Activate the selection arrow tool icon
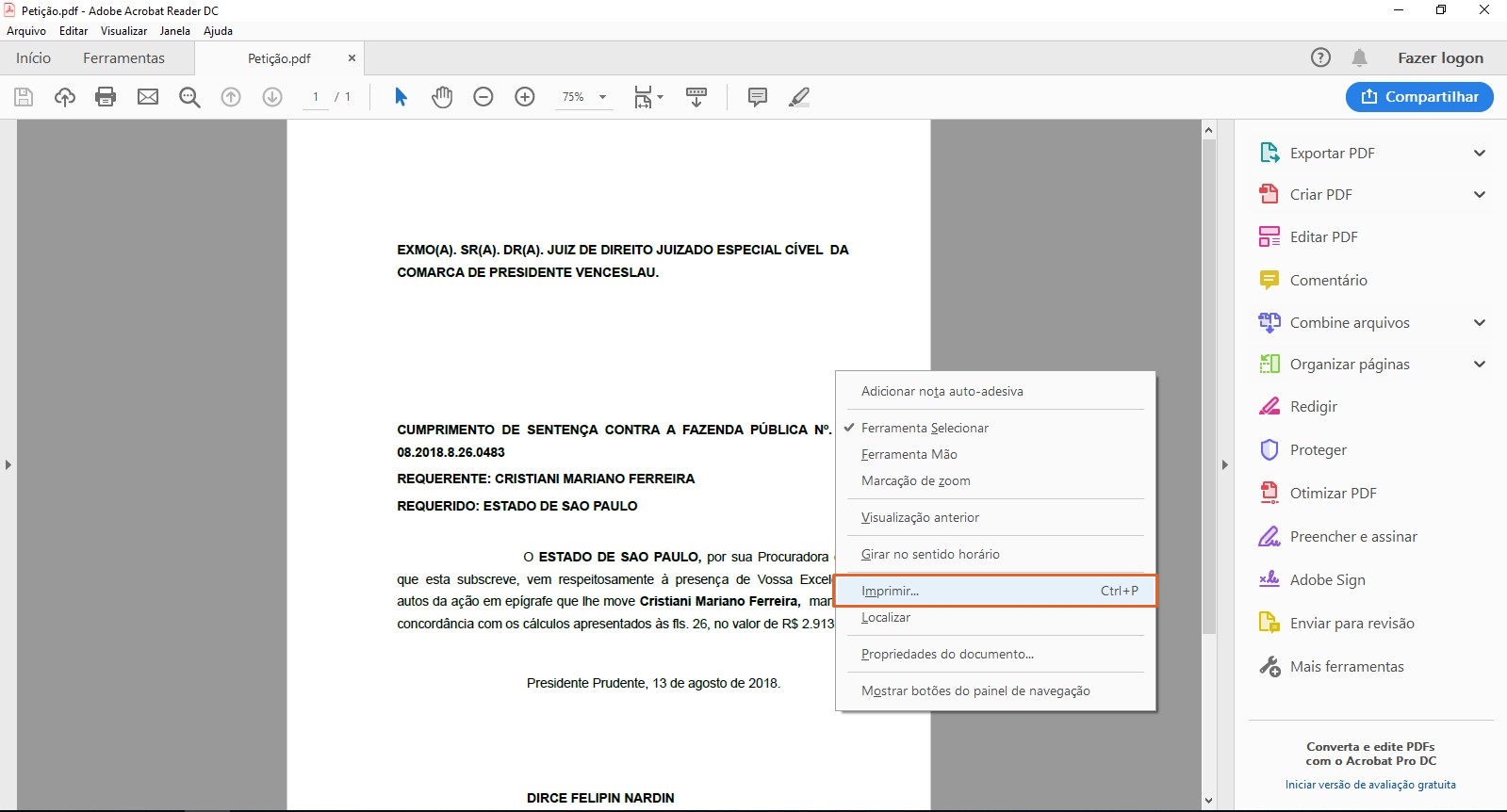This screenshot has height=812, width=1507. (x=401, y=97)
